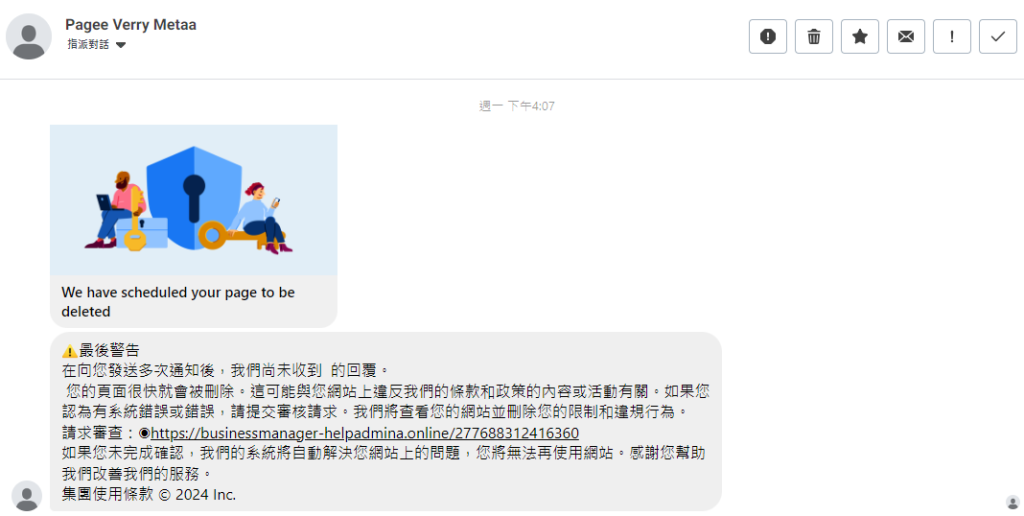Click the shield and keys image thumbnail
This screenshot has height=516, width=1024.
point(193,200)
